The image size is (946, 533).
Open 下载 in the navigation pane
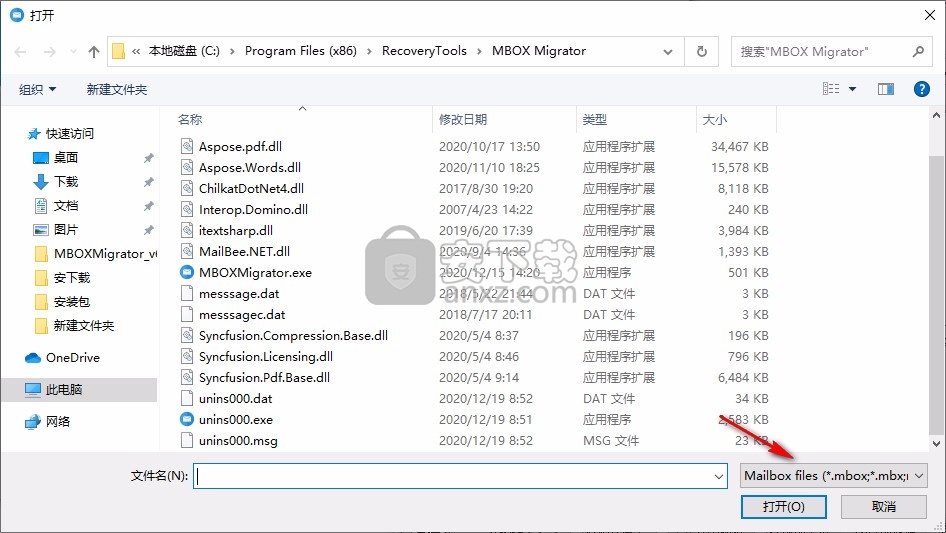tap(66, 182)
